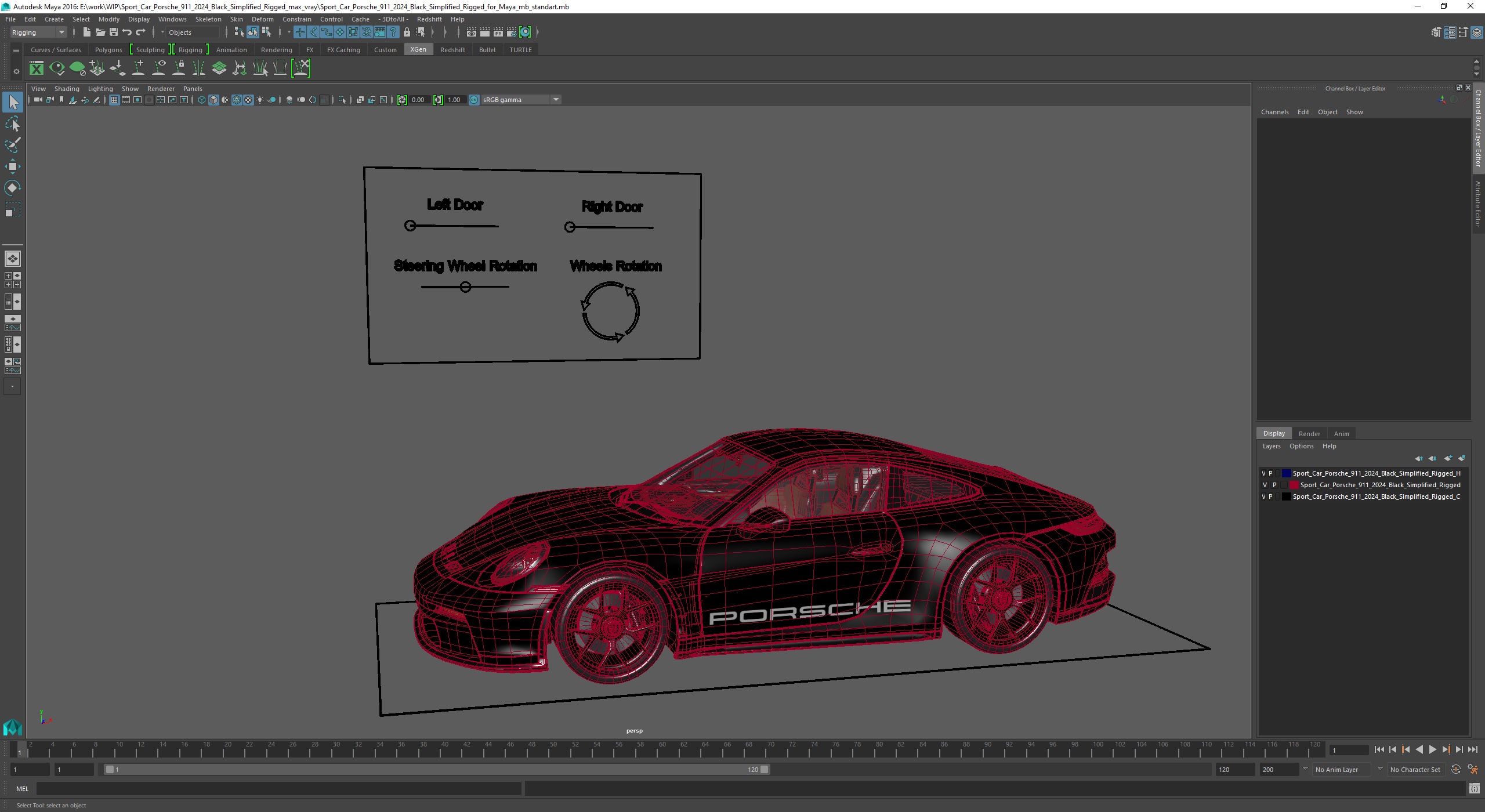
Task: Activate the Scale tool
Action: (x=13, y=209)
